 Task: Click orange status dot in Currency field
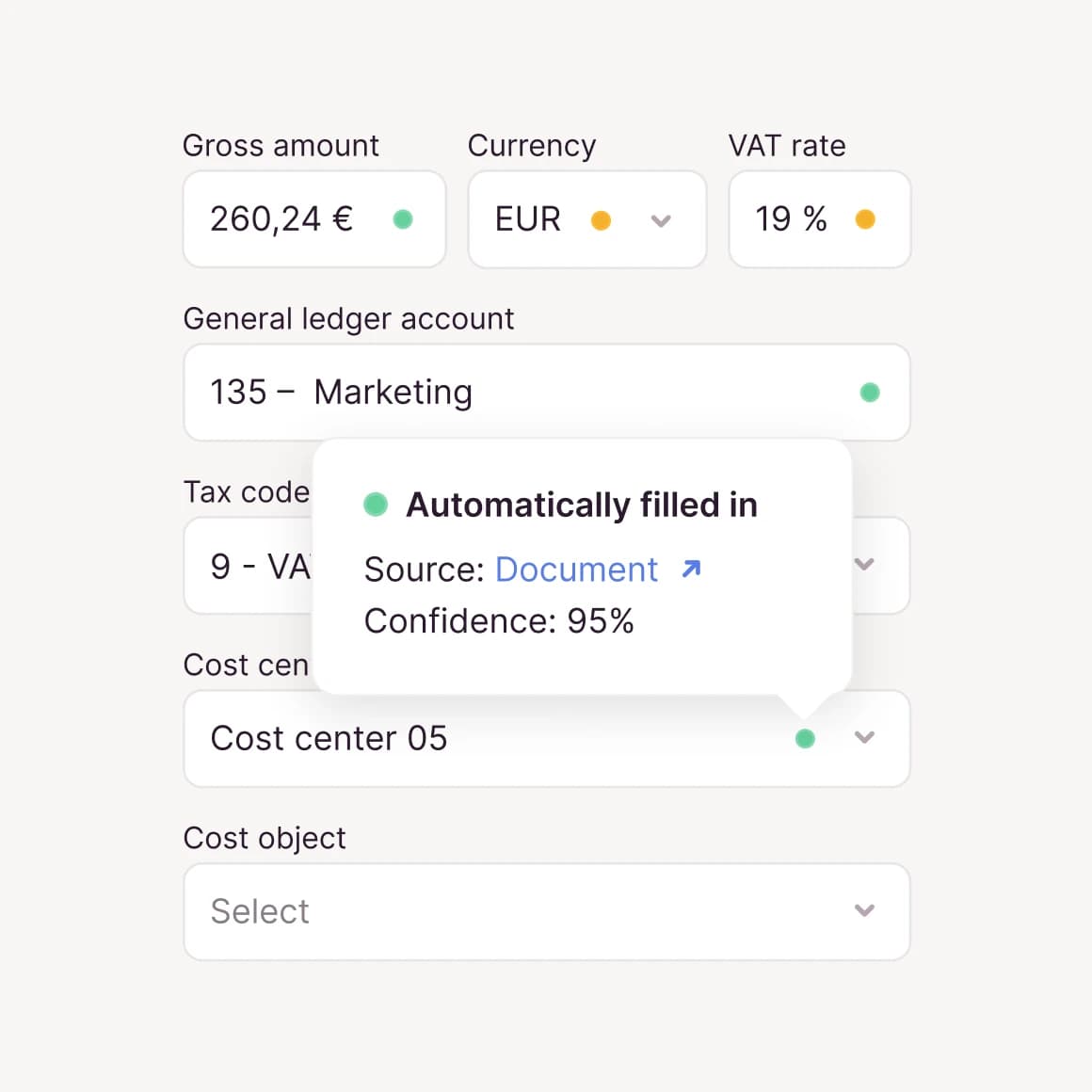[601, 220]
